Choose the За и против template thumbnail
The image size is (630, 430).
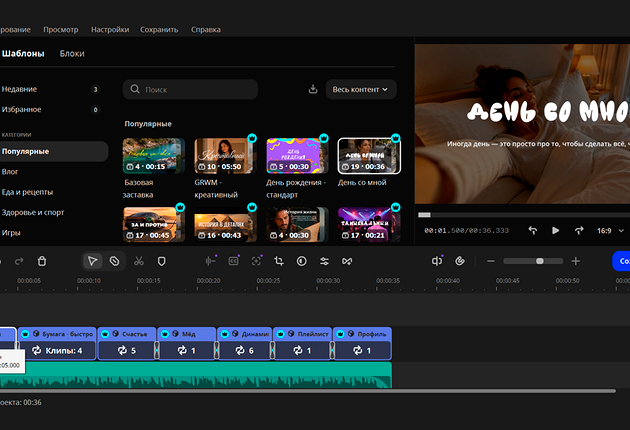pos(154,225)
